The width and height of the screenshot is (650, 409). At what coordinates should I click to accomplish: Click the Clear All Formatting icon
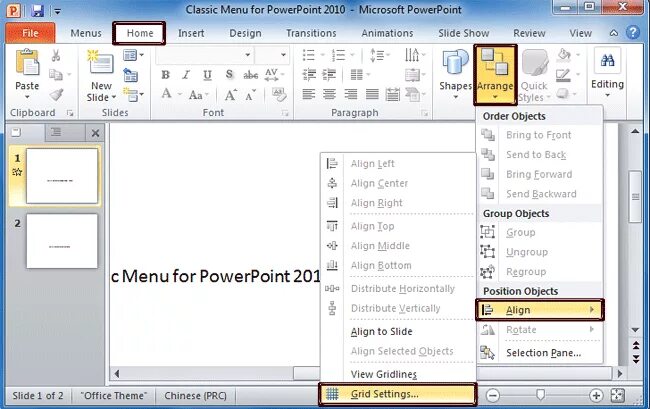coord(279,95)
